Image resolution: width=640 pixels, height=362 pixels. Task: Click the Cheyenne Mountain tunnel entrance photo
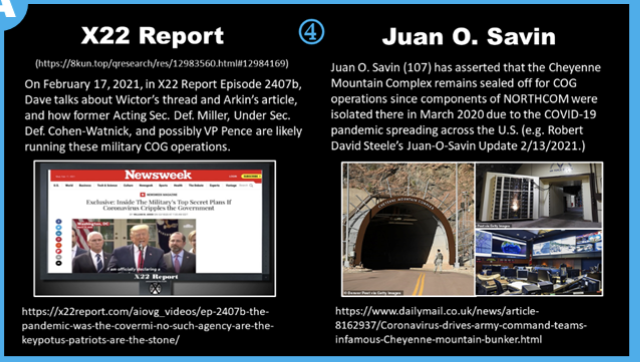pyautogui.click(x=409, y=229)
